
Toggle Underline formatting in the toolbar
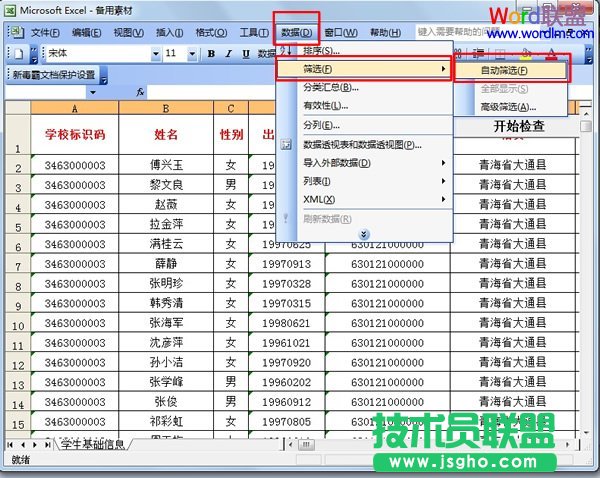(245, 53)
